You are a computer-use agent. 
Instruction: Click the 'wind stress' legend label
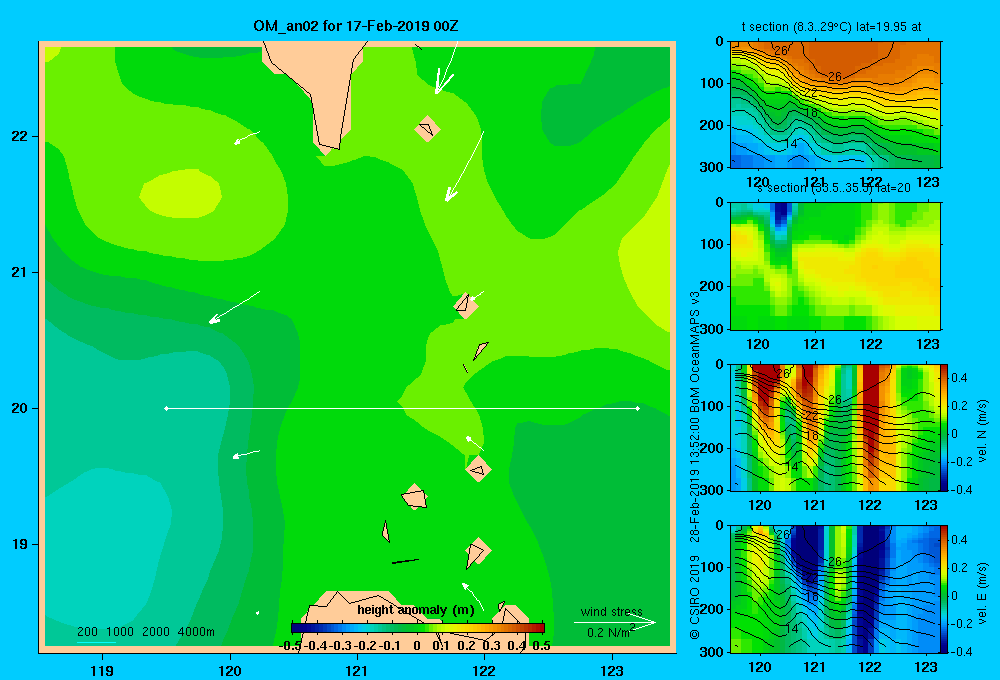[x=612, y=611]
